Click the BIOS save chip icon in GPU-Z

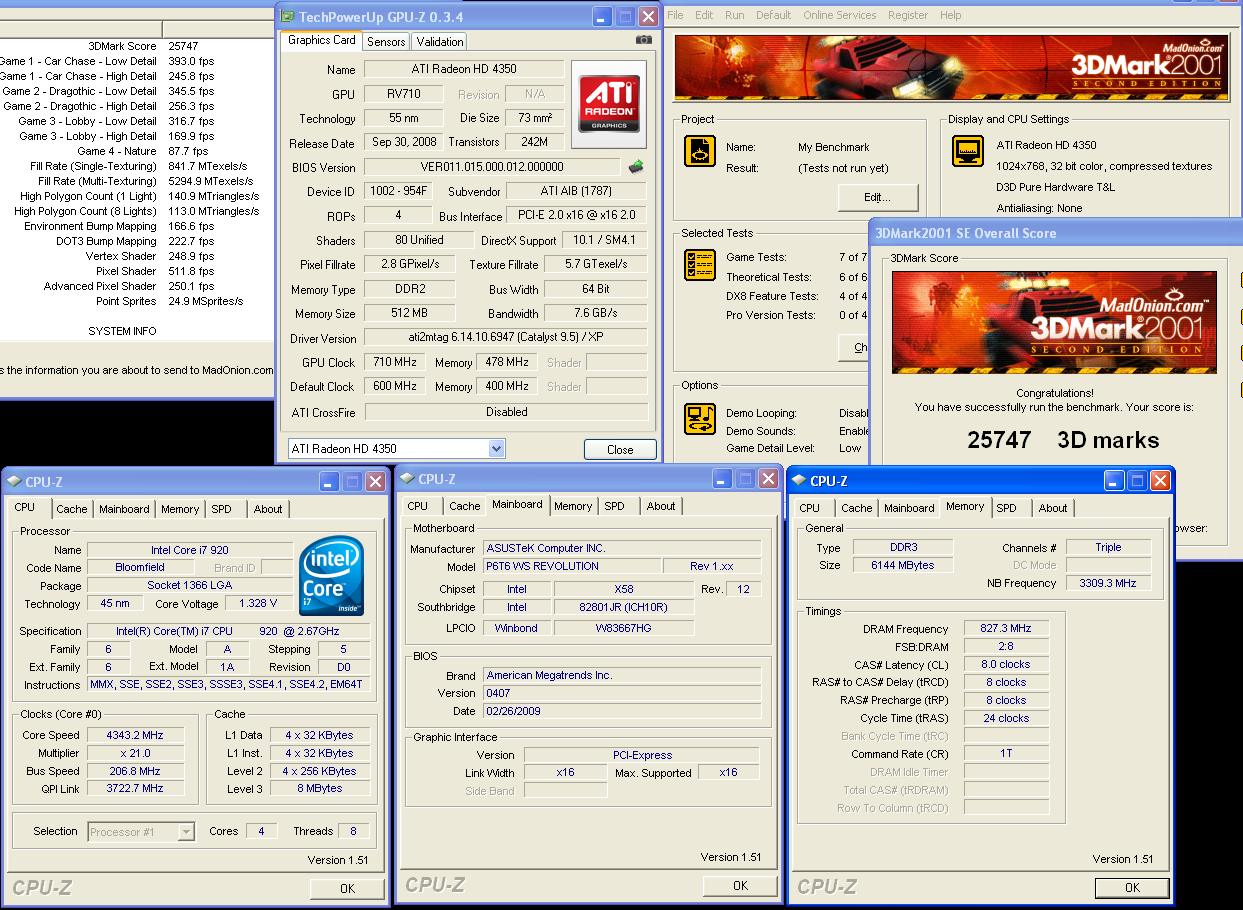[x=635, y=167]
